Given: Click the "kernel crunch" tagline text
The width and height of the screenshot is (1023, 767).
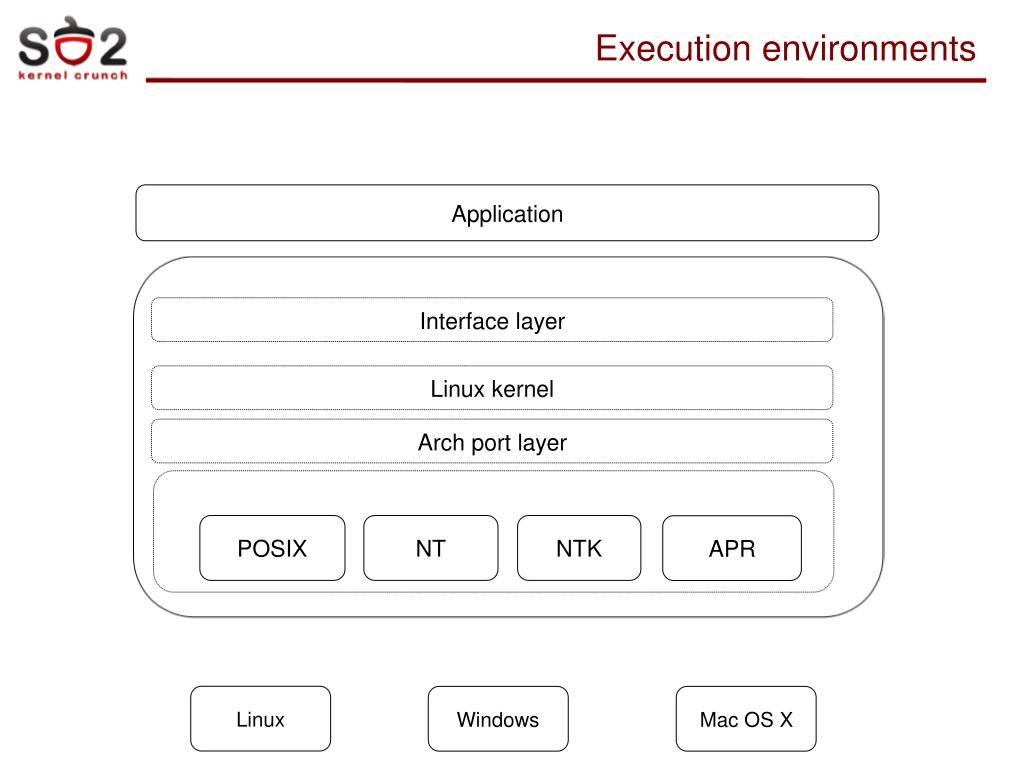Looking at the screenshot, I should [73, 75].
